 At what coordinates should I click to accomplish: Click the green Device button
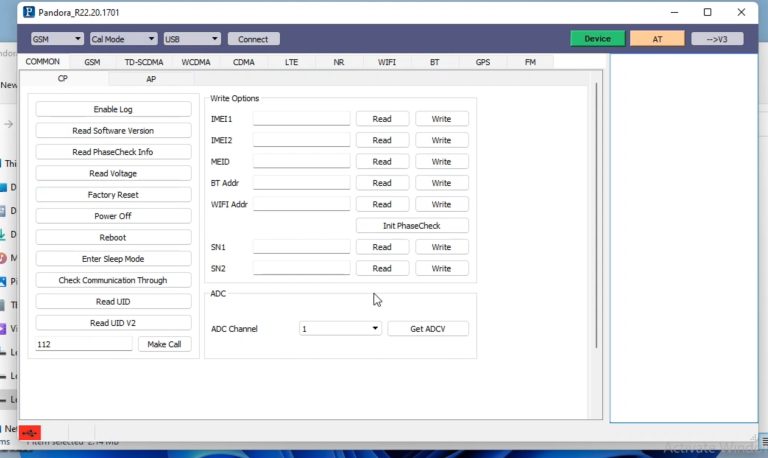(x=598, y=38)
